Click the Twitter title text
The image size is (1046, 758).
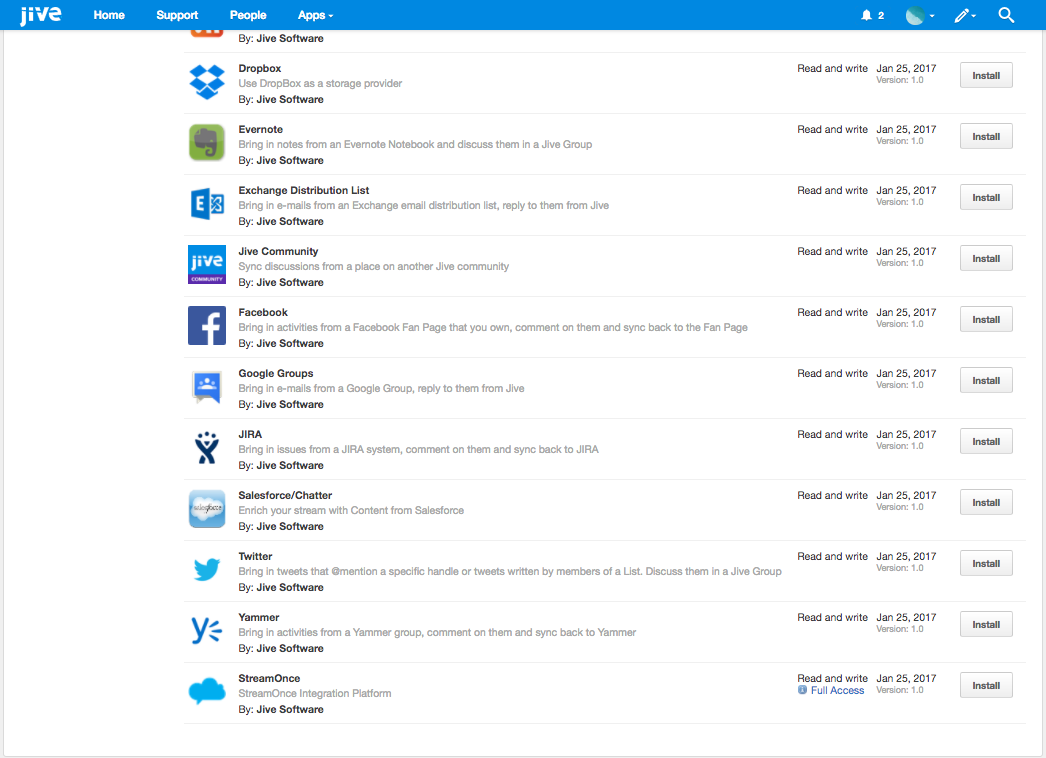click(255, 556)
